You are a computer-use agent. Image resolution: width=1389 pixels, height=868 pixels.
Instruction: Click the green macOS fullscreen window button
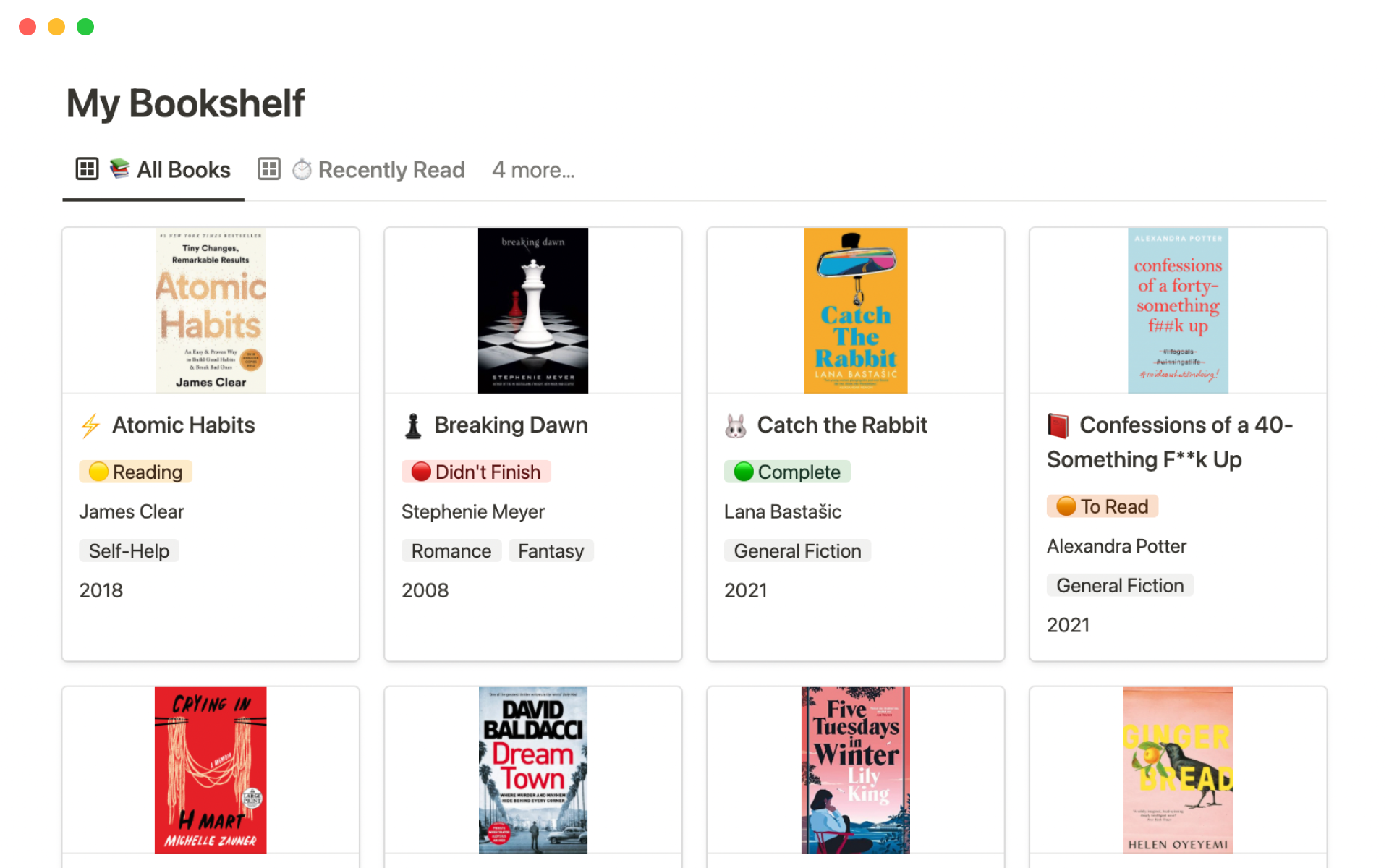(85, 27)
